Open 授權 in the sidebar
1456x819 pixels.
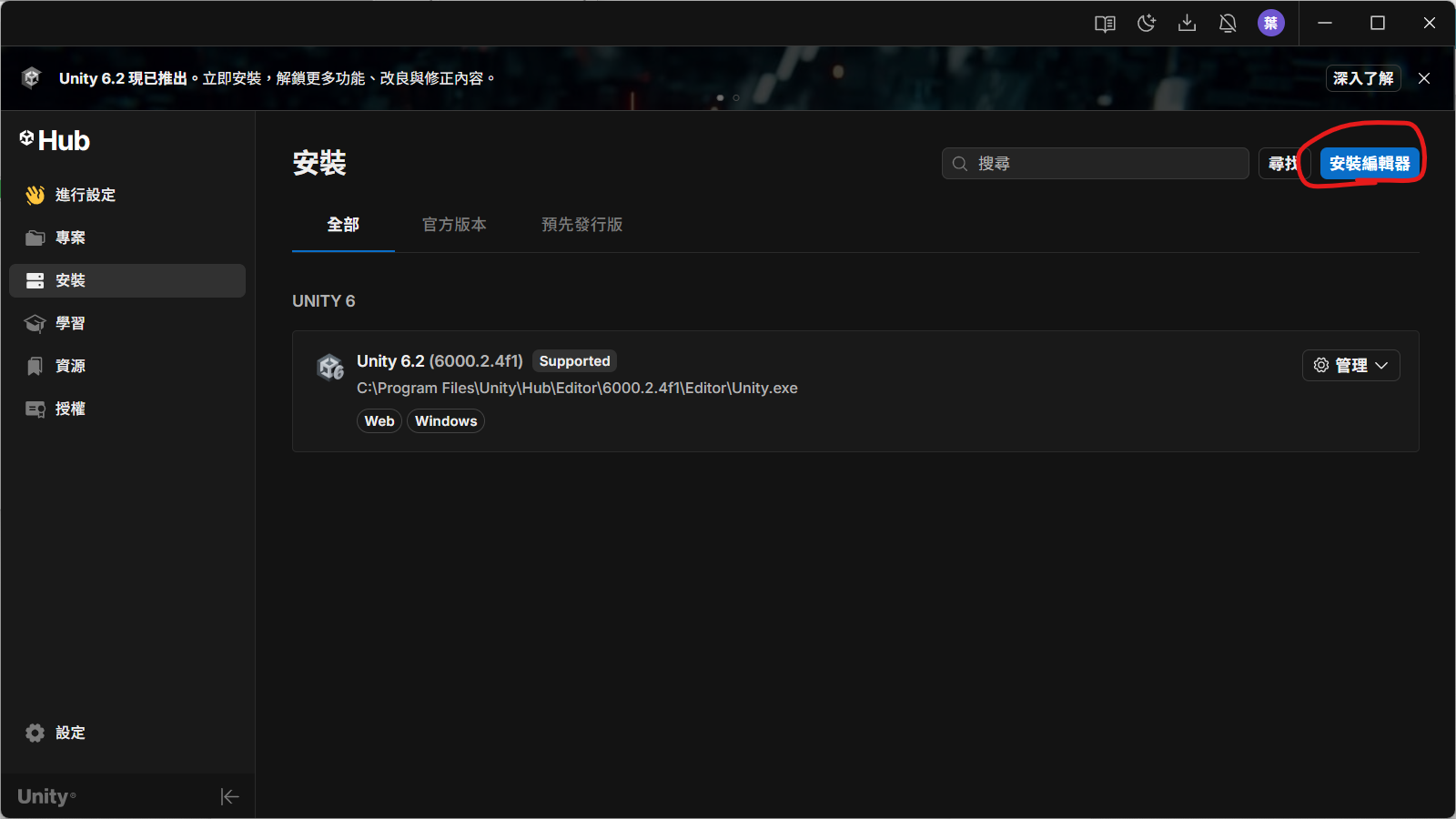tap(127, 409)
